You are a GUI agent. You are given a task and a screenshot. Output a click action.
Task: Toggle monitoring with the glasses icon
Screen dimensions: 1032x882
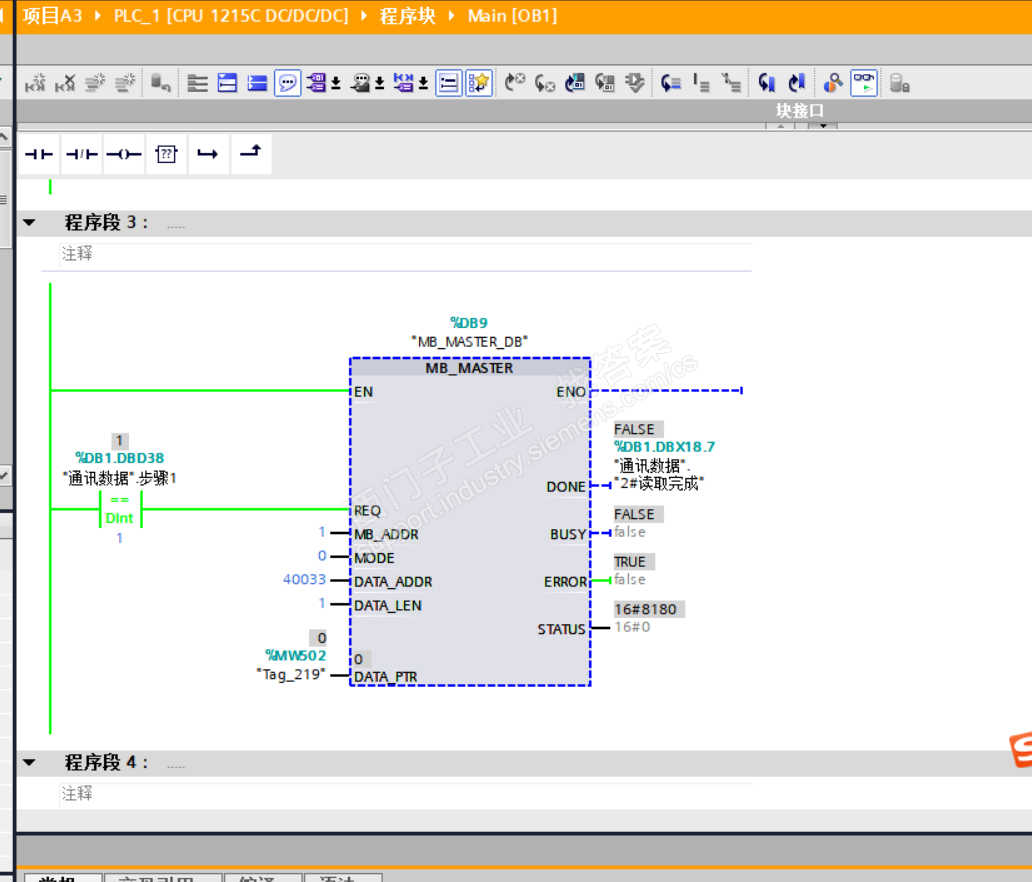[863, 84]
